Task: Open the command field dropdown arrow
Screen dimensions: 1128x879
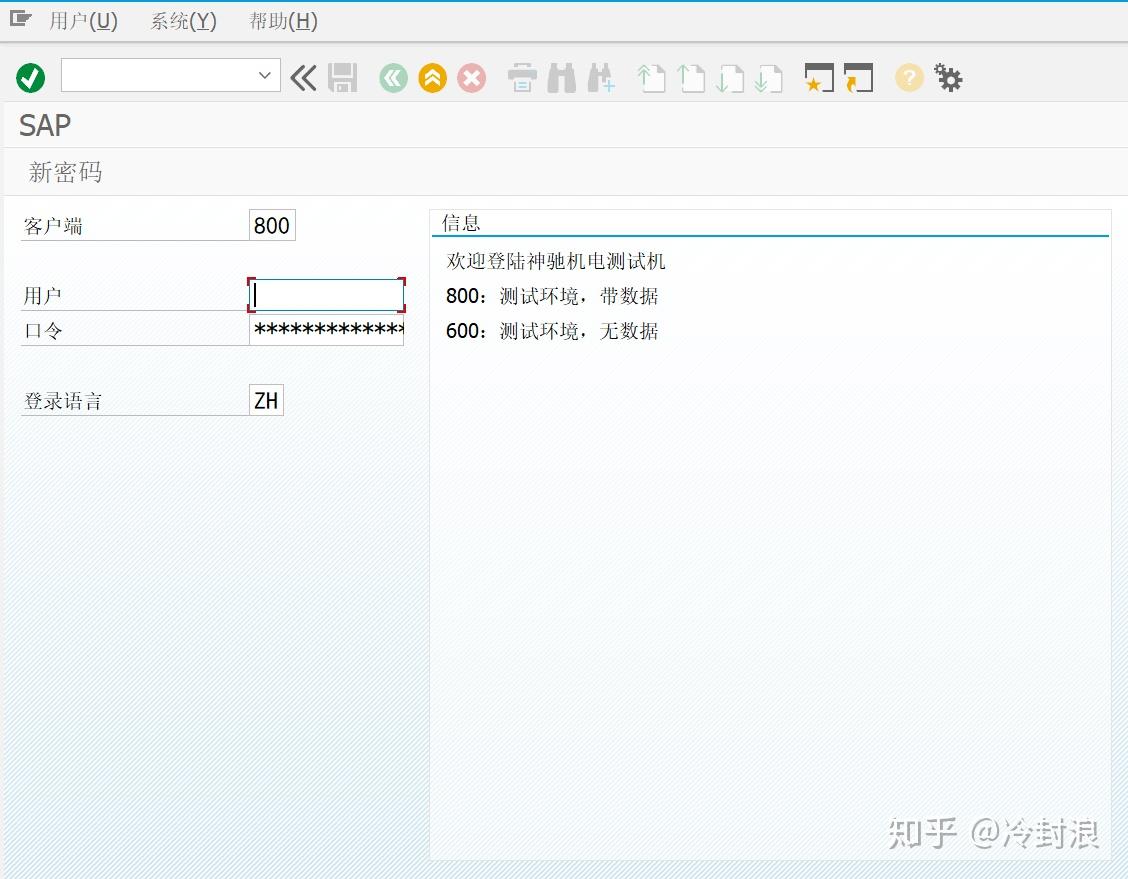Action: (263, 75)
